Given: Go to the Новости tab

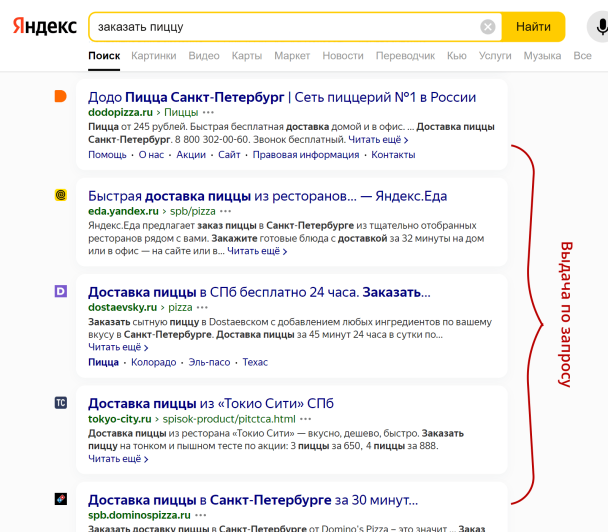Looking at the screenshot, I should click(x=343, y=56).
